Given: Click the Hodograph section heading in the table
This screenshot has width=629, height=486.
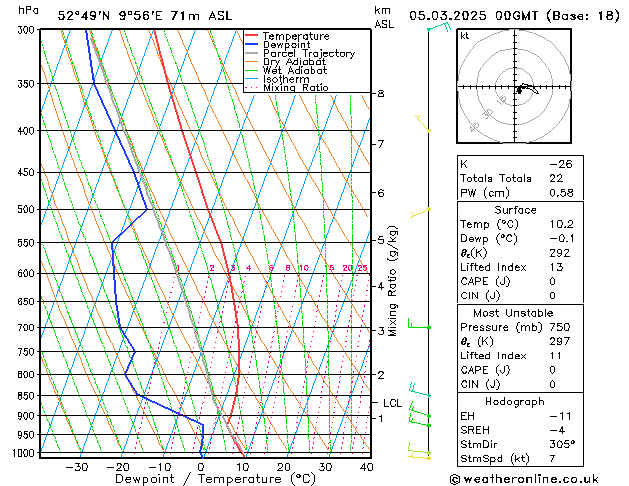Looking at the screenshot, I should click(x=516, y=401).
